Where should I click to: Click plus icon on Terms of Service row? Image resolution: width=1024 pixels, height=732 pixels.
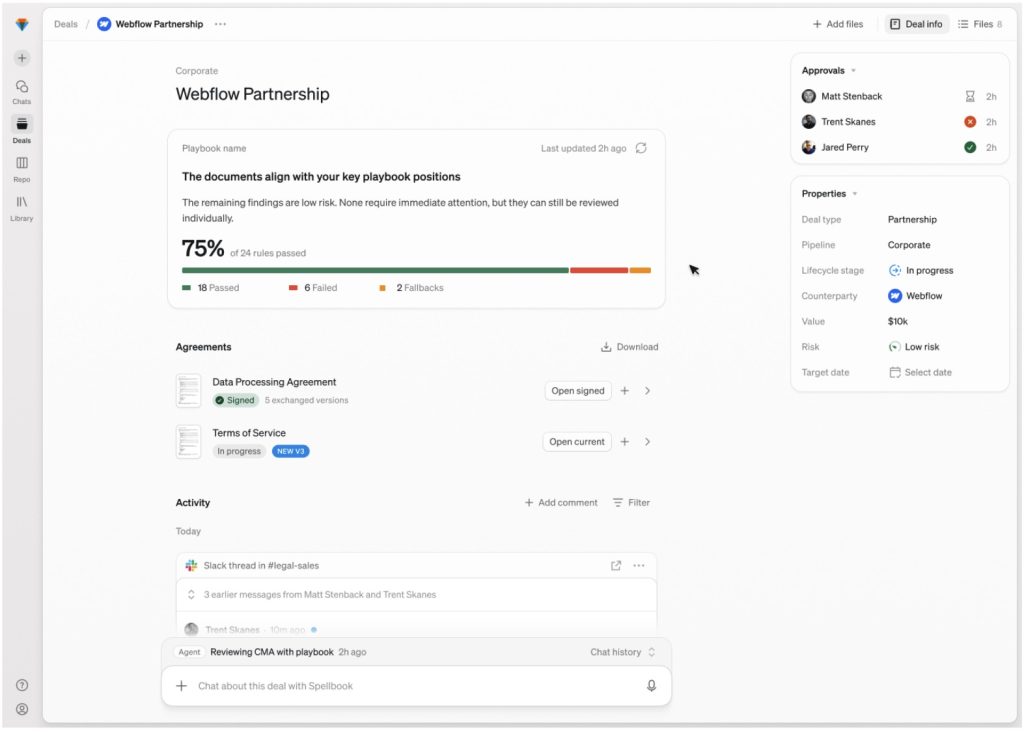pos(624,441)
